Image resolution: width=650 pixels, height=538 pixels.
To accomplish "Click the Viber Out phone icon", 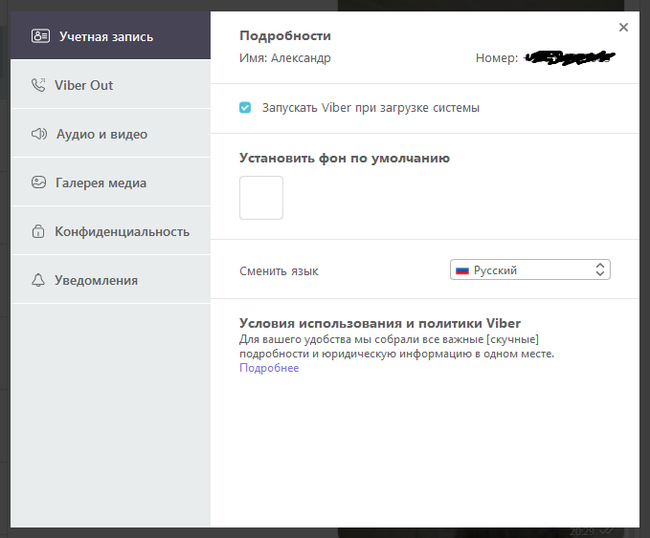I will coord(39,85).
